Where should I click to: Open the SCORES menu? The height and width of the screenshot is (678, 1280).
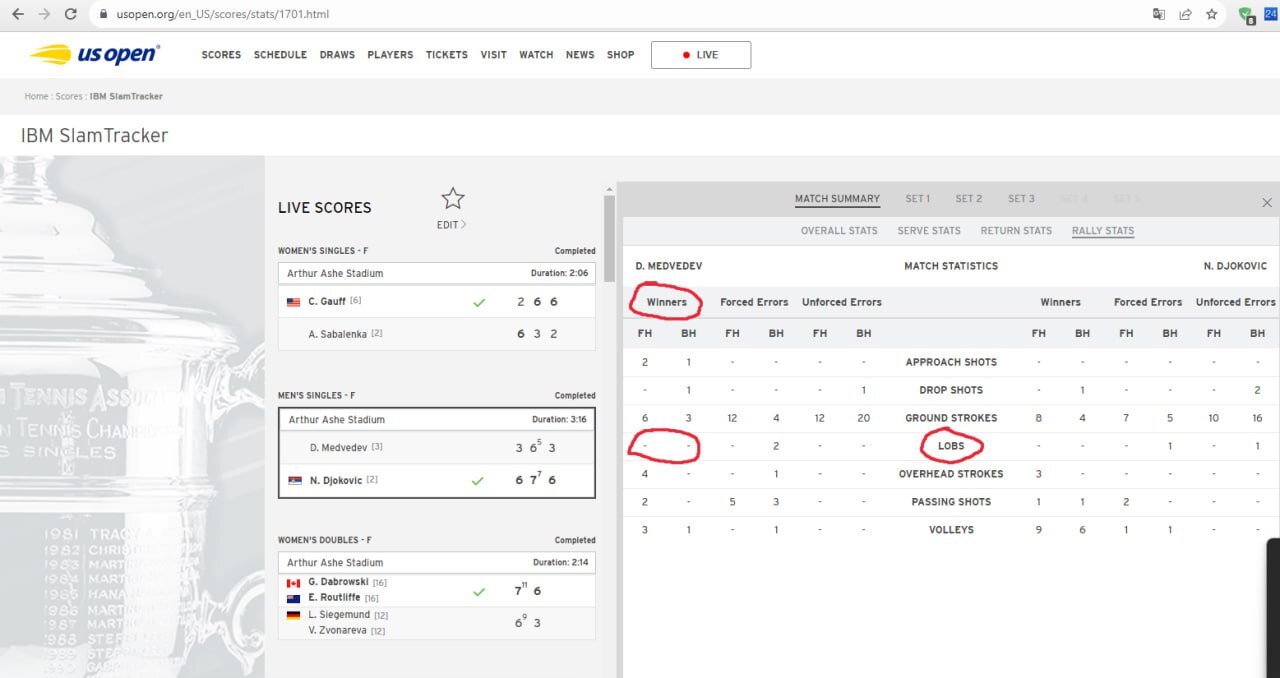pos(221,55)
